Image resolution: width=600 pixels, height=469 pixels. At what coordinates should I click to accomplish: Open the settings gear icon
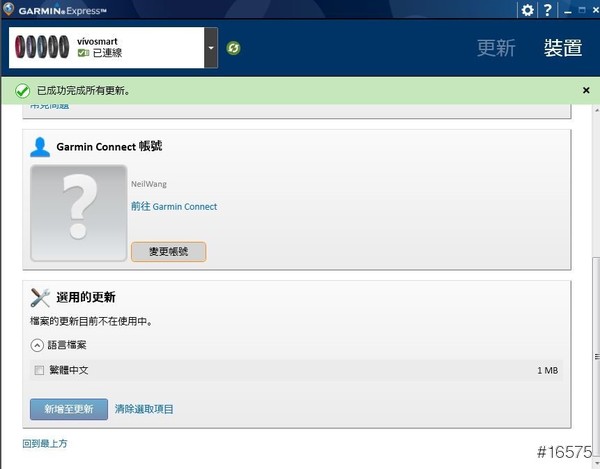point(527,10)
